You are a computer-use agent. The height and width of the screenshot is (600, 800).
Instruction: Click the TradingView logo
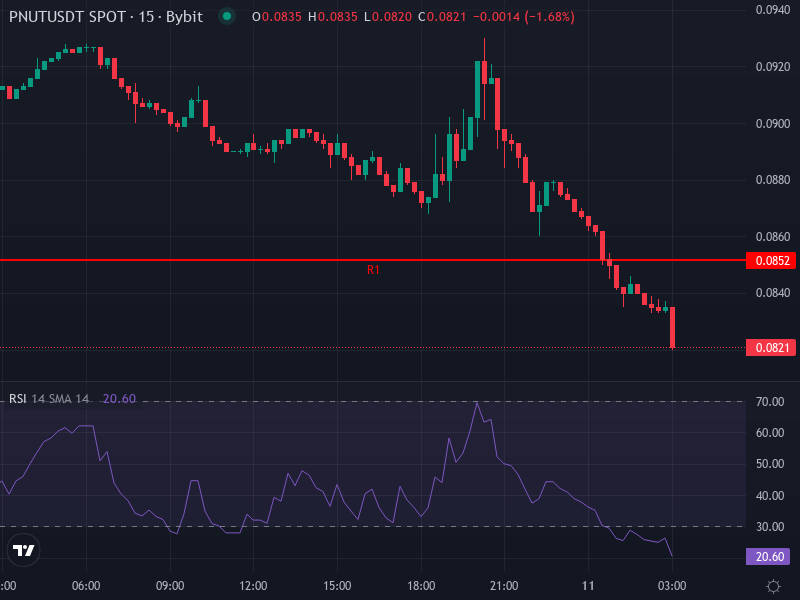pos(24,550)
